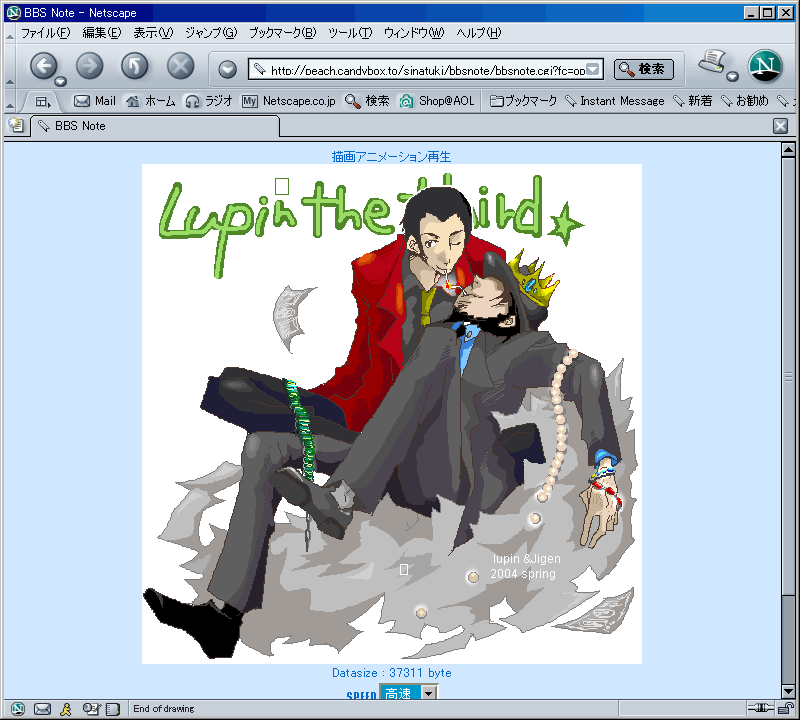The width and height of the screenshot is (800, 720).
Task: Open a new tab with the new-tab icon
Action: (x=16, y=126)
